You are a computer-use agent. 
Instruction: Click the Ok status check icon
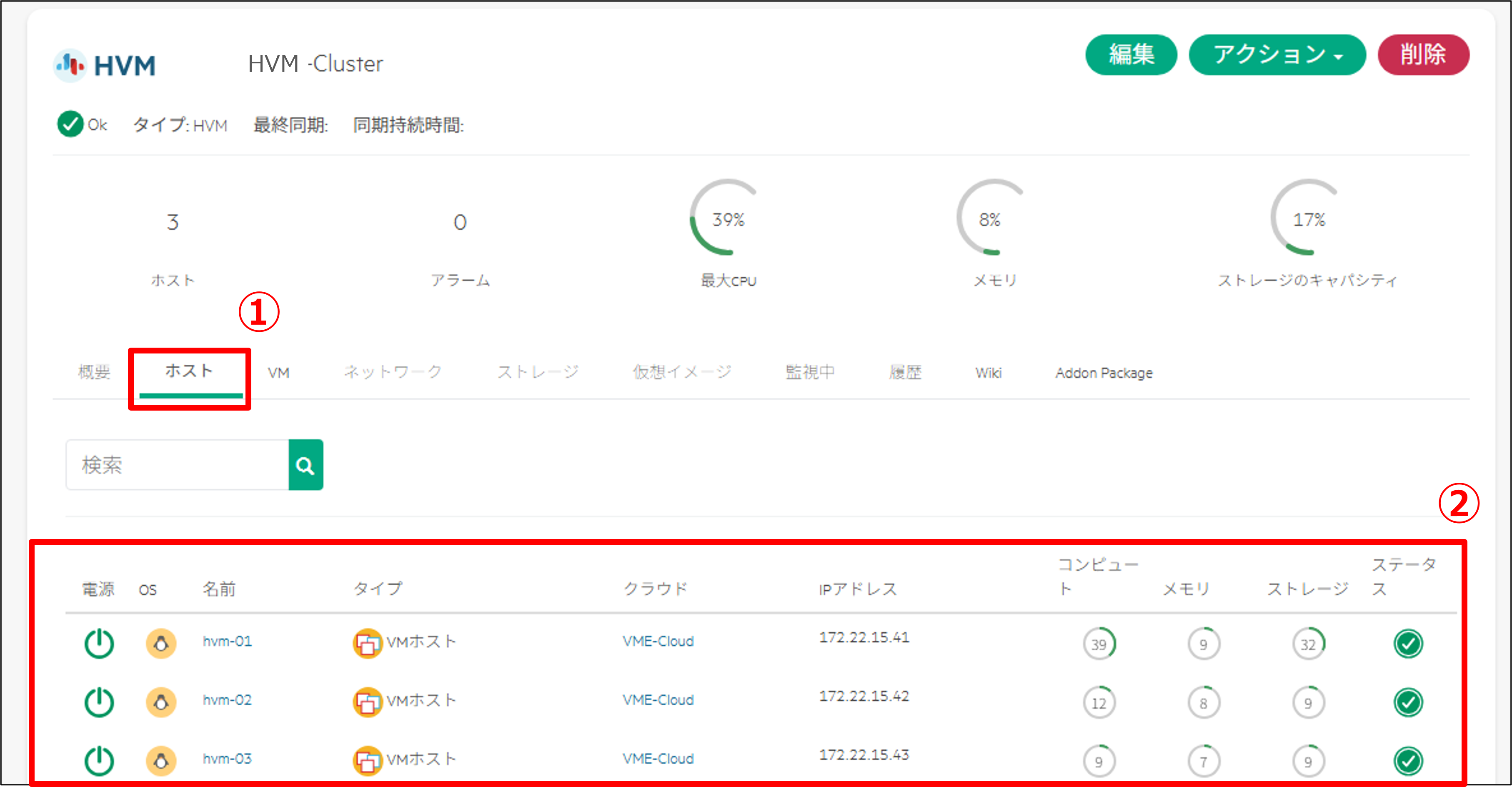[70, 124]
